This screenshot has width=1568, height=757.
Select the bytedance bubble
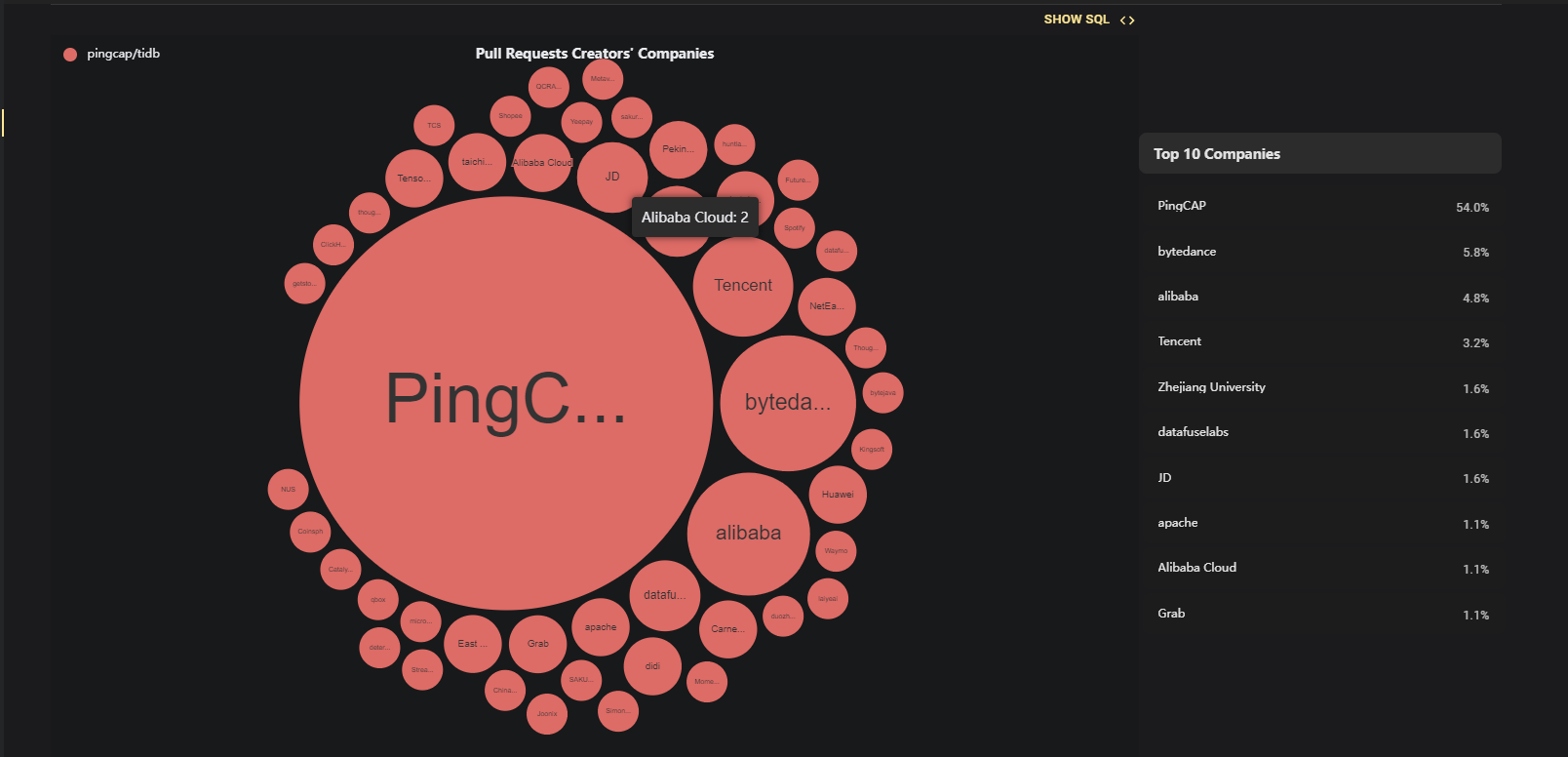tap(788, 403)
